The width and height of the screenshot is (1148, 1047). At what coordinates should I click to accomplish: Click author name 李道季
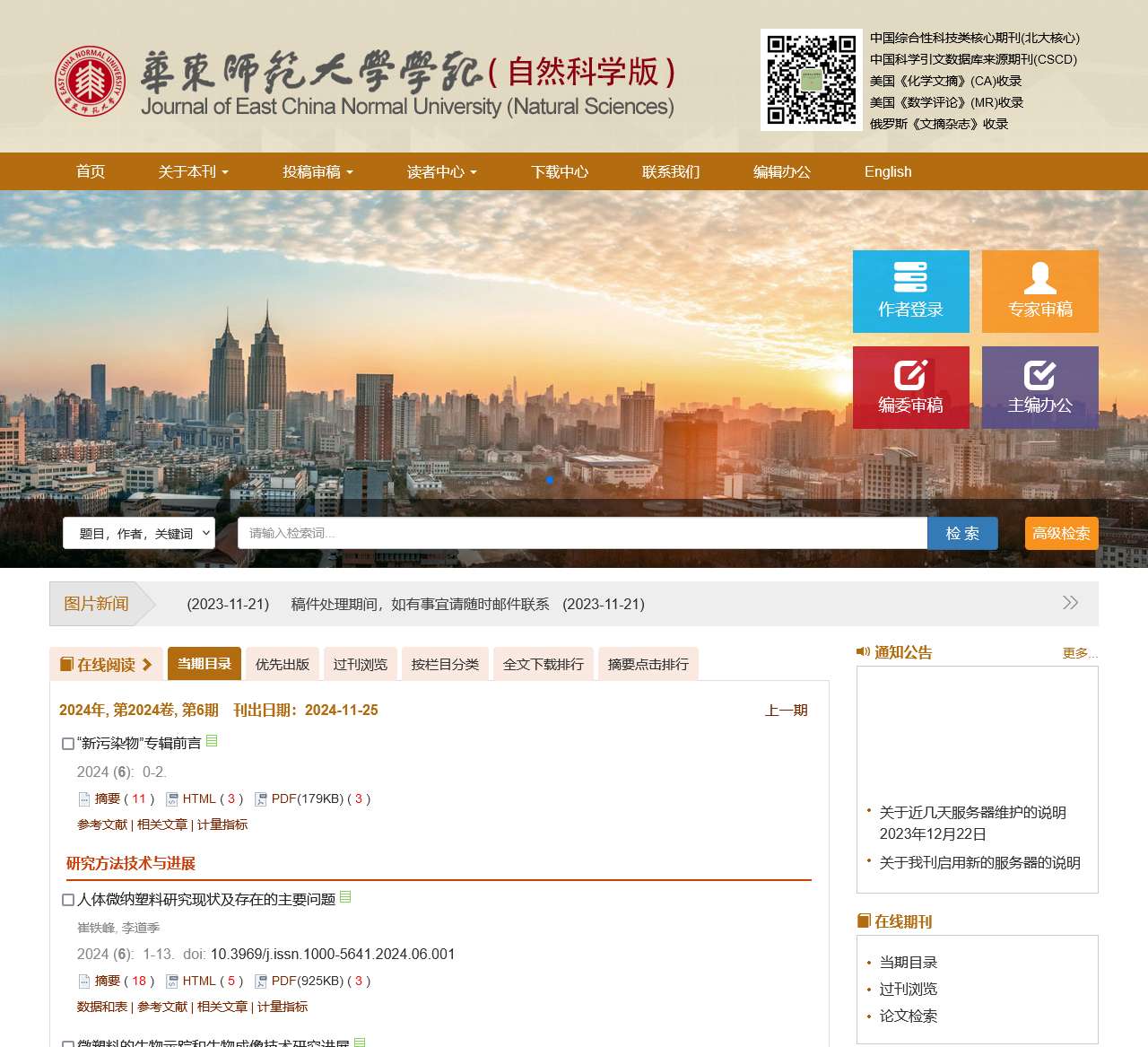point(141,928)
